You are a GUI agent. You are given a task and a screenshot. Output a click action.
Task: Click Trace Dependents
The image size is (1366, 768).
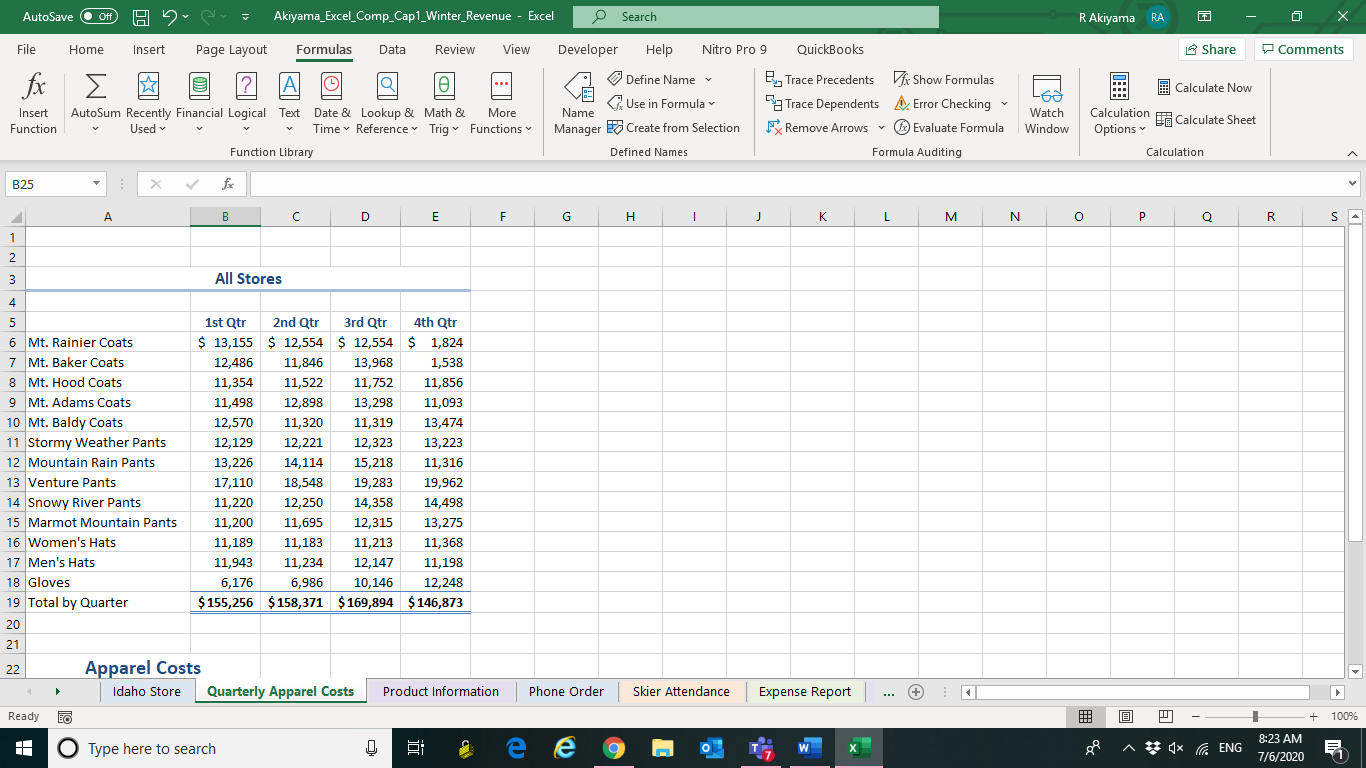822,103
